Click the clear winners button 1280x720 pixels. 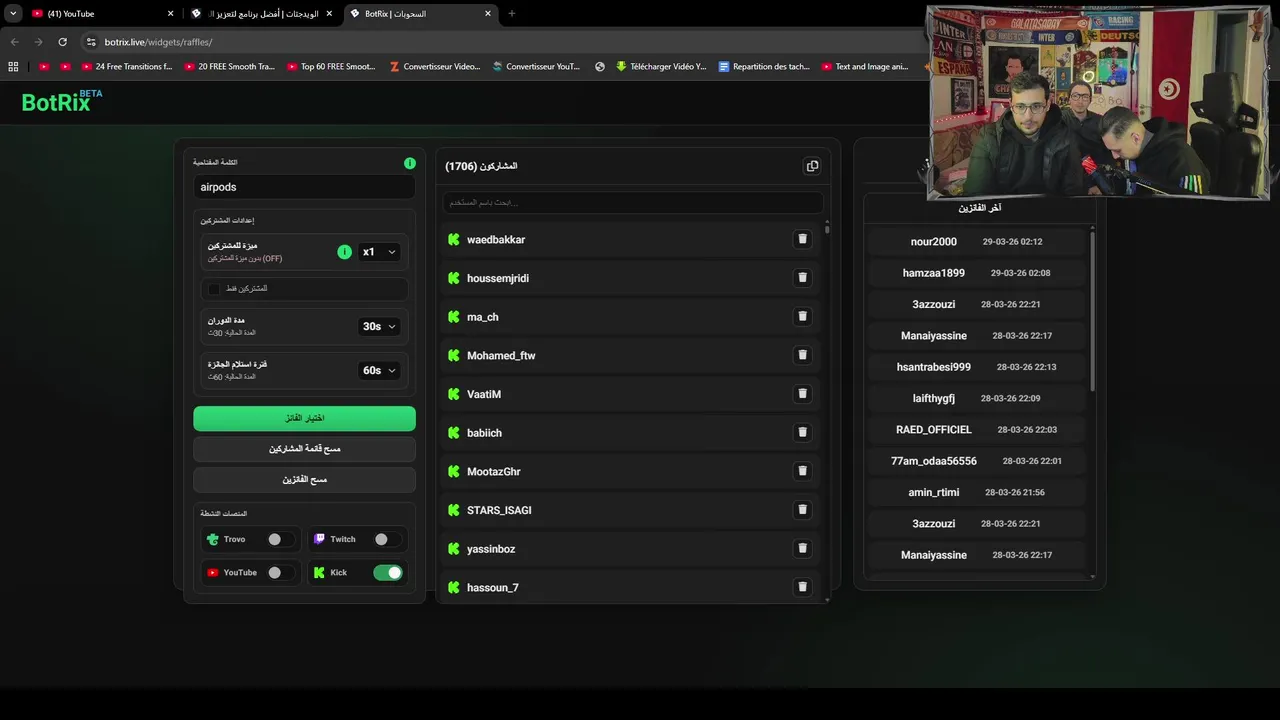coord(304,480)
